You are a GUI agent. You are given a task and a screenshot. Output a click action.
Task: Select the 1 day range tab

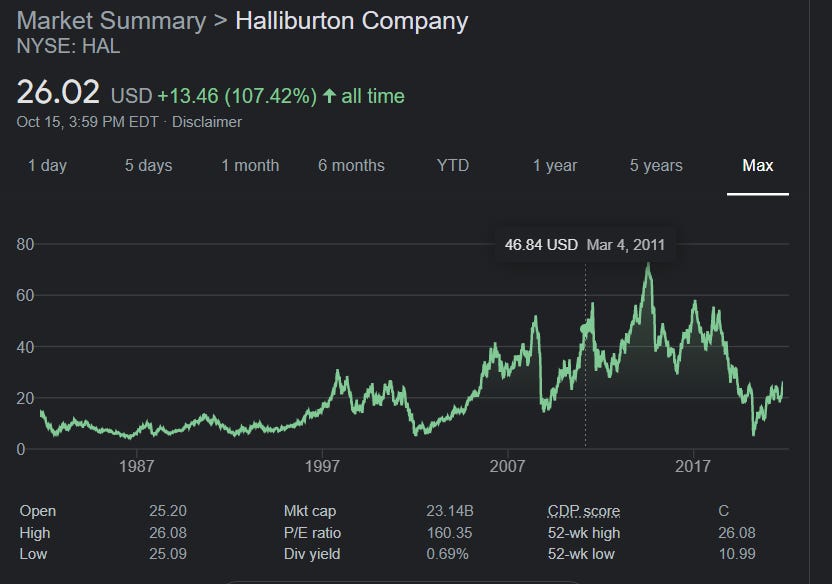coord(47,165)
